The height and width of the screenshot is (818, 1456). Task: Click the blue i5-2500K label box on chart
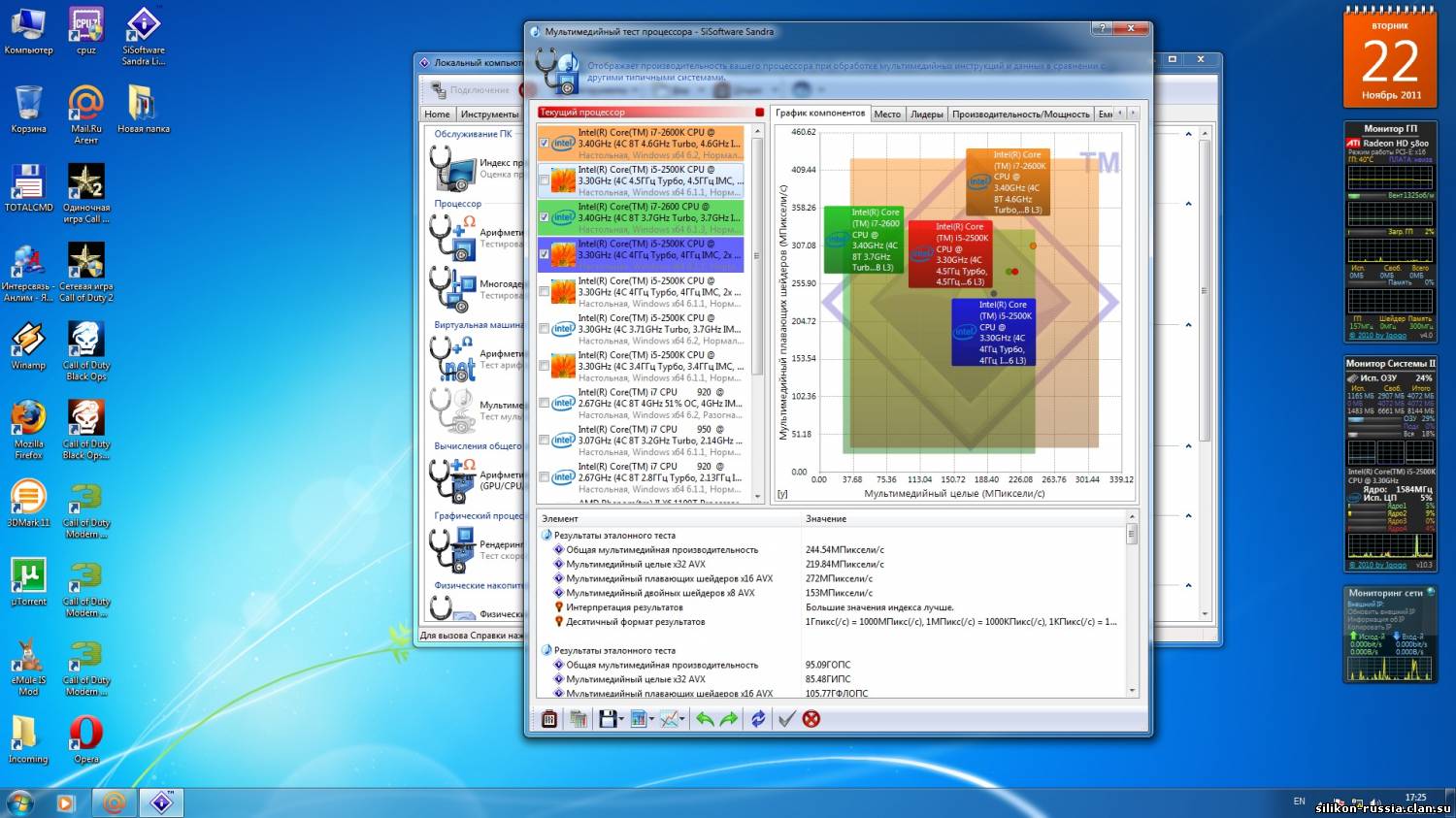pyautogui.click(x=993, y=333)
